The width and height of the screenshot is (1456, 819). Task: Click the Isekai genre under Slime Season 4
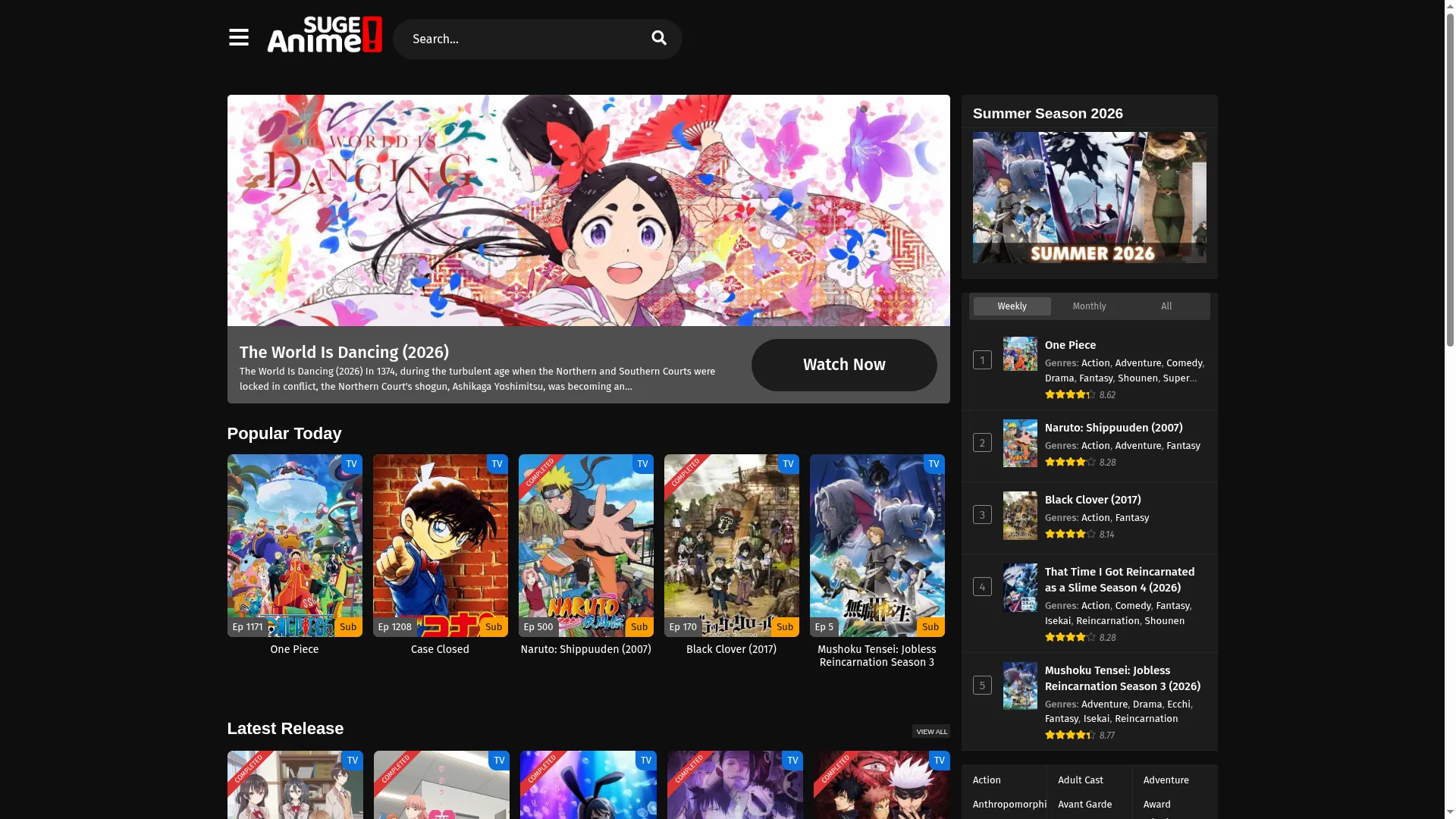click(x=1058, y=621)
